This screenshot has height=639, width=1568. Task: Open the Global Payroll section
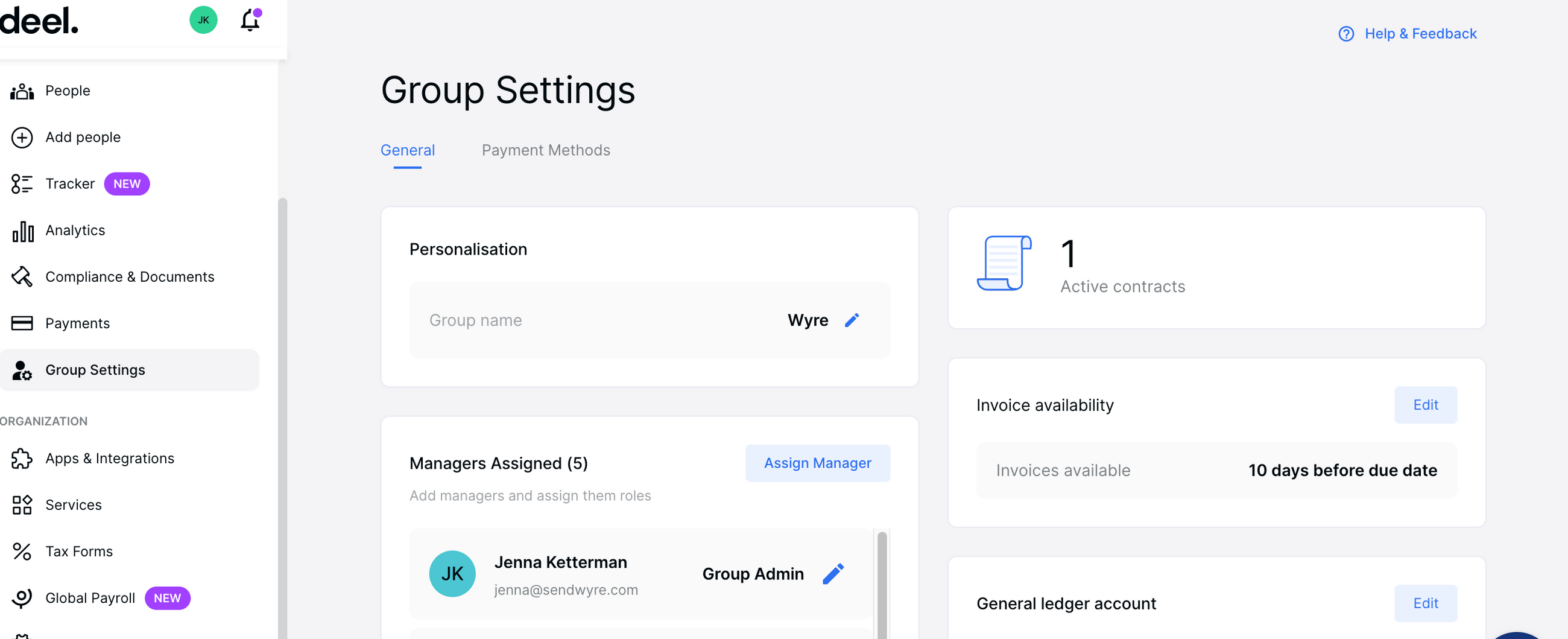click(x=90, y=598)
